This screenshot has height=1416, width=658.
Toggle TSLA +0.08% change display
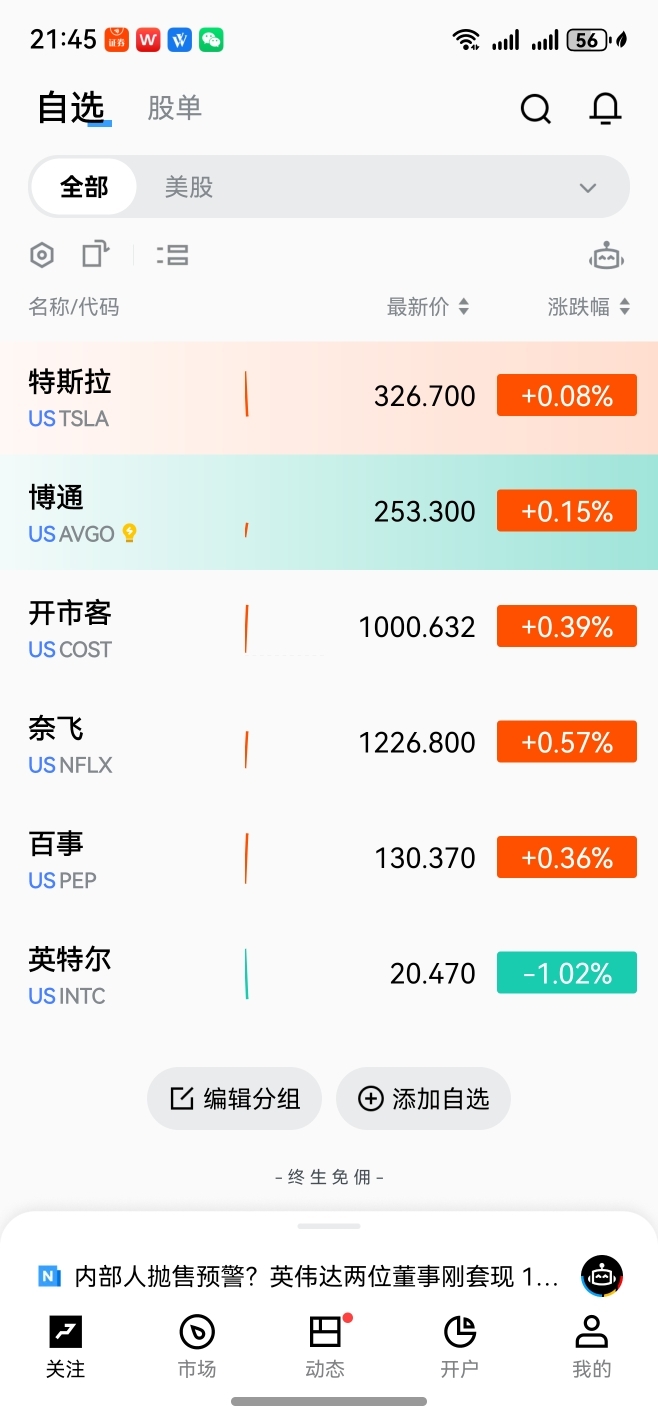567,396
